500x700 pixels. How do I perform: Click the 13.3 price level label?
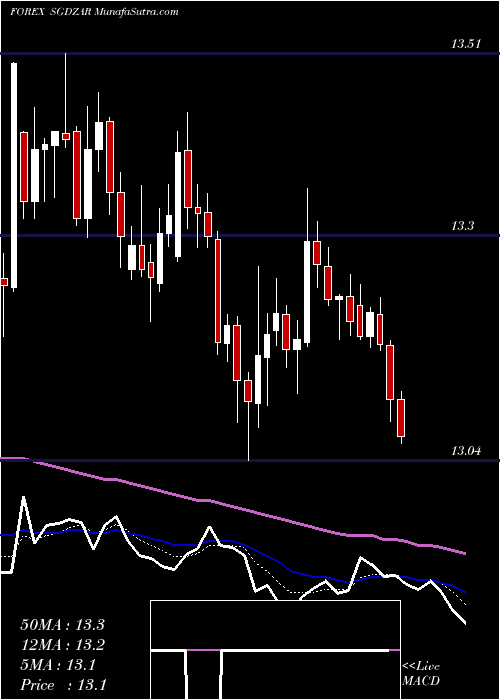click(462, 226)
